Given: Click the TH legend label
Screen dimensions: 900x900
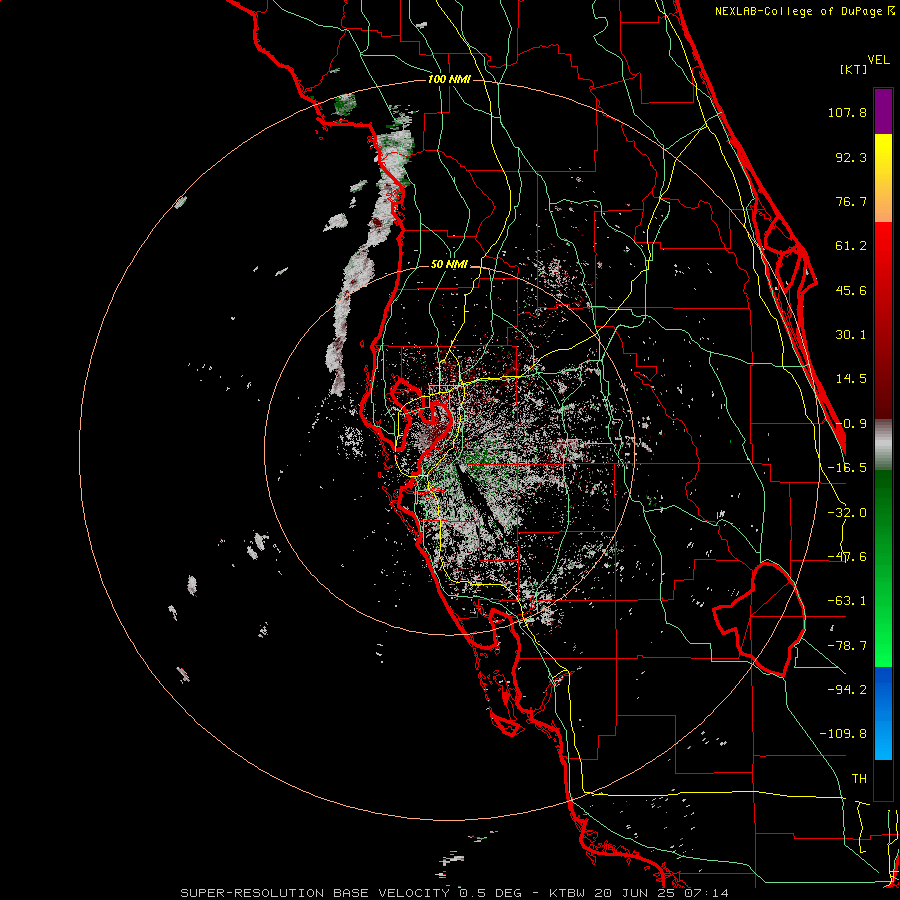Looking at the screenshot, I should 859,778.
